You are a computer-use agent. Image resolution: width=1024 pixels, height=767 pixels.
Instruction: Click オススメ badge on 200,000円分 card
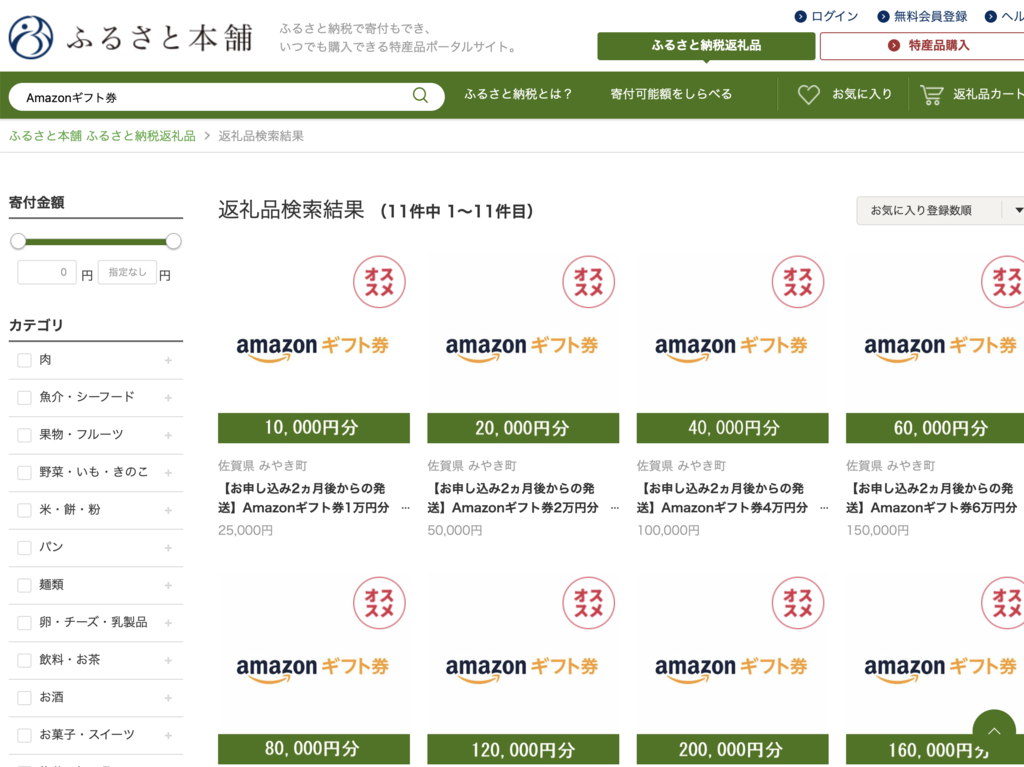[x=797, y=602]
